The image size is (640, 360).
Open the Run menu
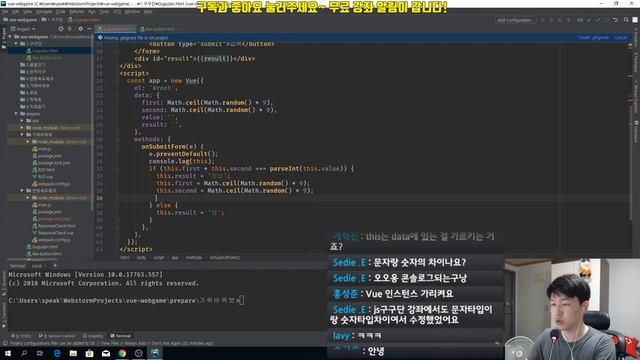(x=92, y=12)
